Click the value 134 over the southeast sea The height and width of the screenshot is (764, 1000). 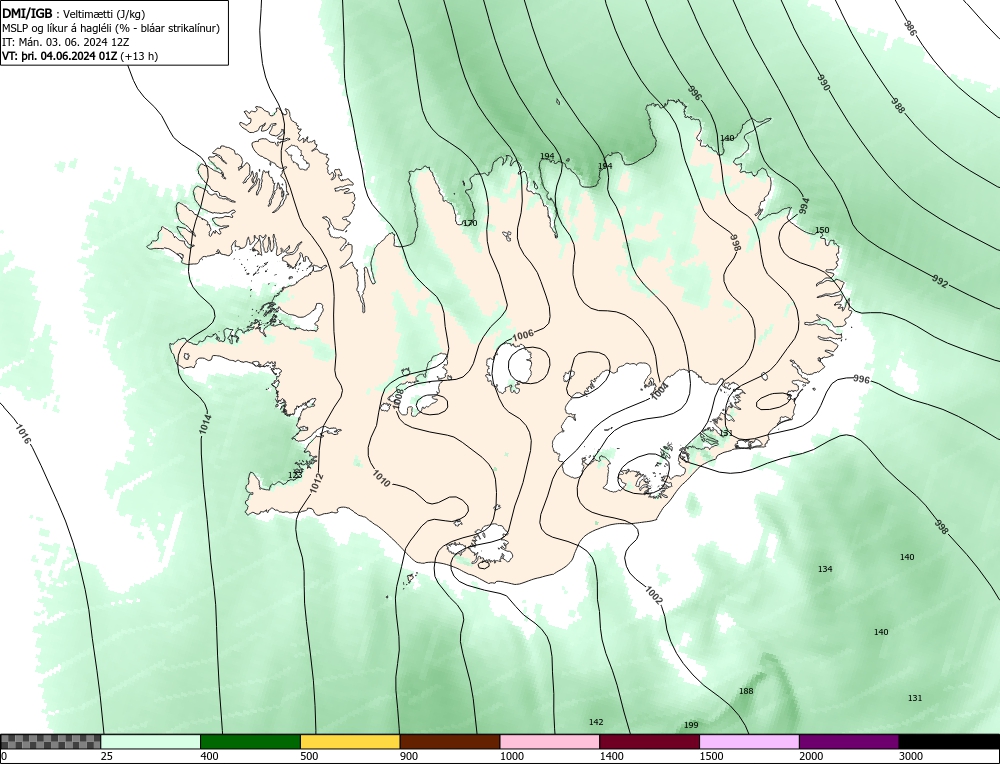tap(825, 569)
